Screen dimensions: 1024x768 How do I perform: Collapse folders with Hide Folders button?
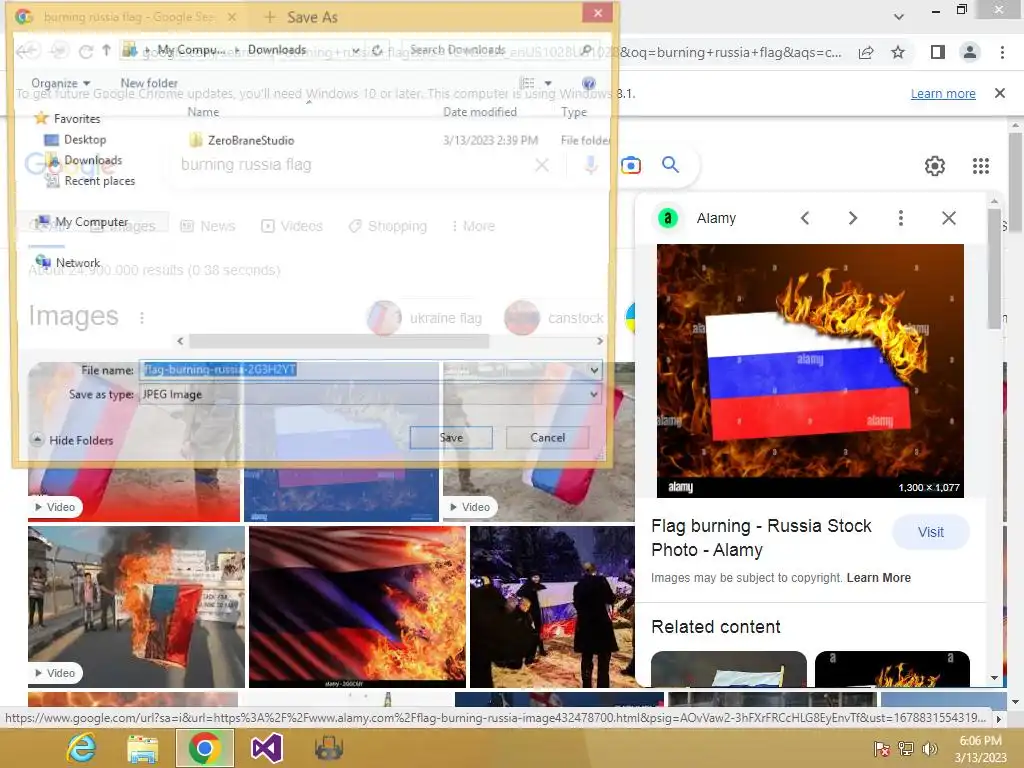(73, 440)
